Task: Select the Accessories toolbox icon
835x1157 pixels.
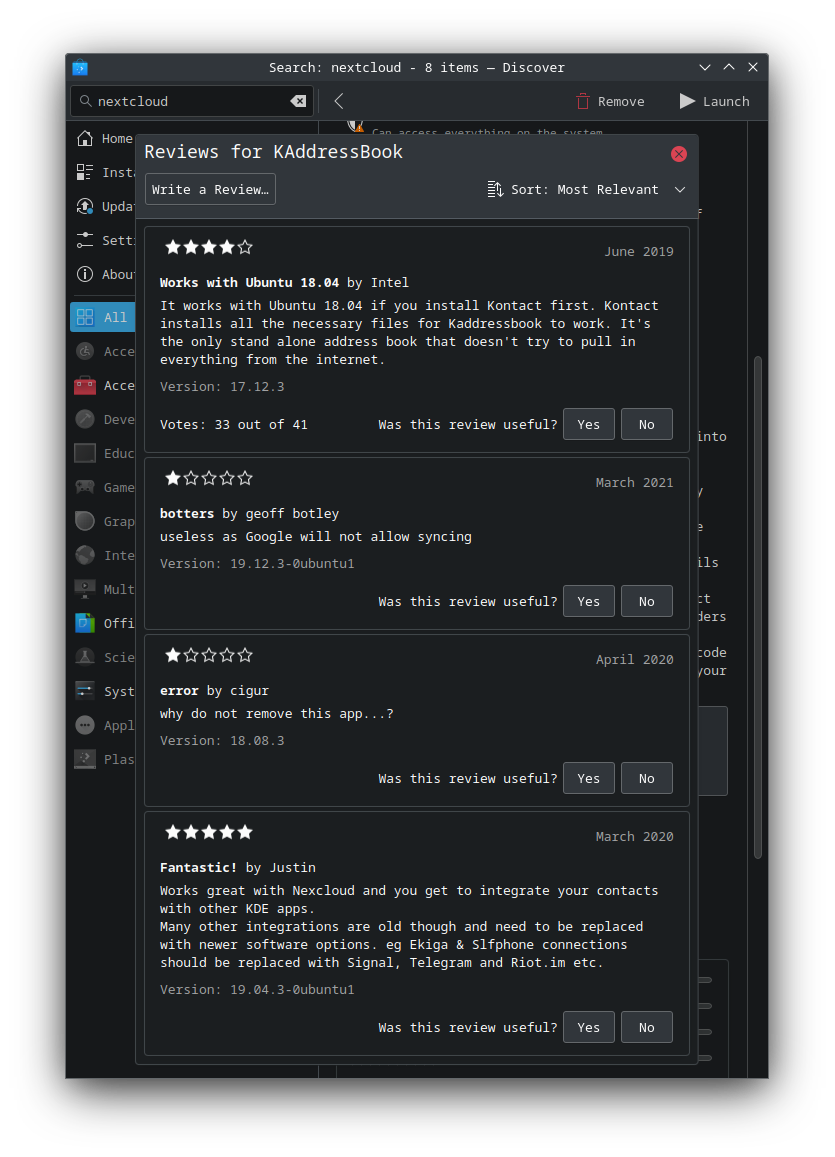Action: pos(85,385)
